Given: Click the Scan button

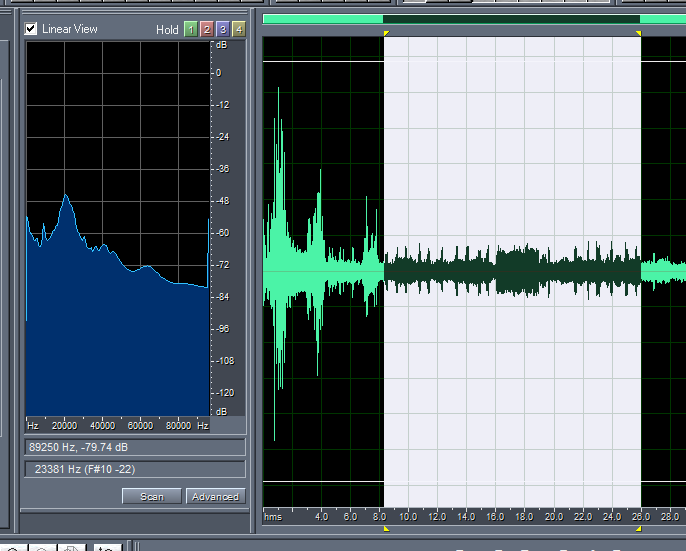Looking at the screenshot, I should (x=152, y=497).
